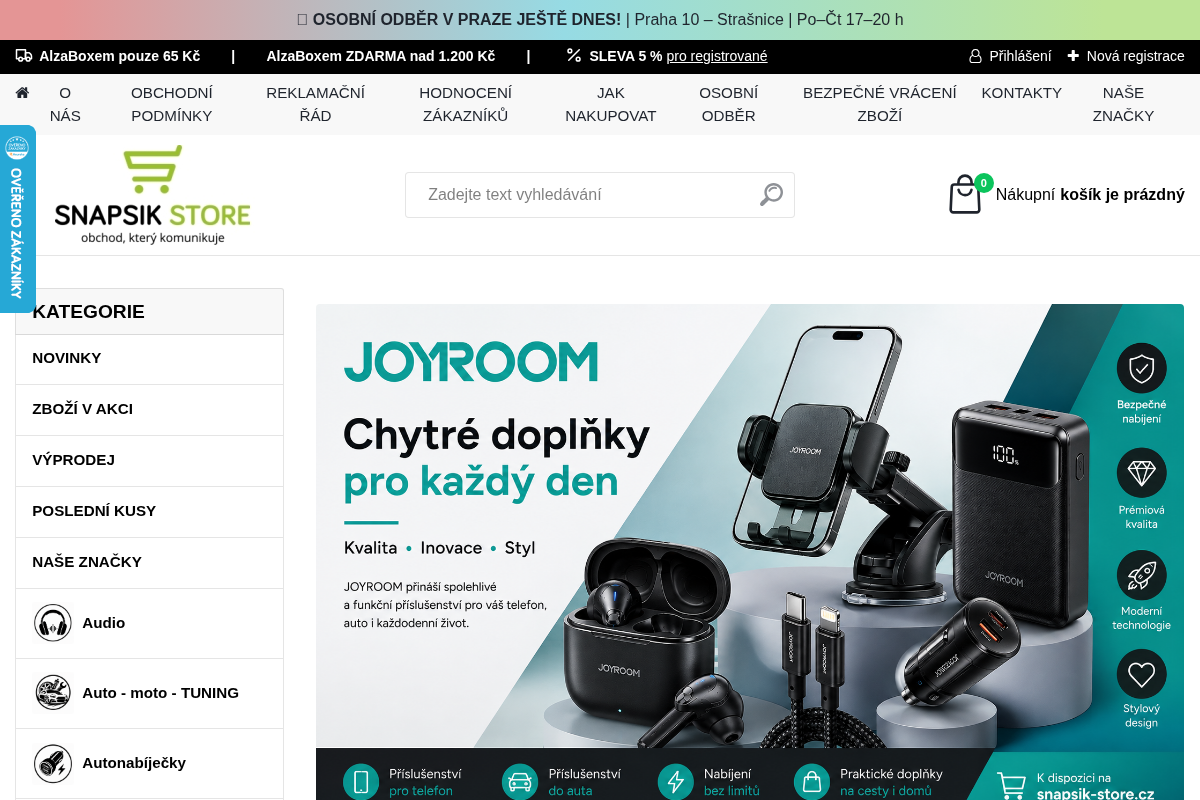Click the 'OSOBNÍ ODBĚR V PRAZE' announcement bar
This screenshot has width=1200, height=800.
600,20
